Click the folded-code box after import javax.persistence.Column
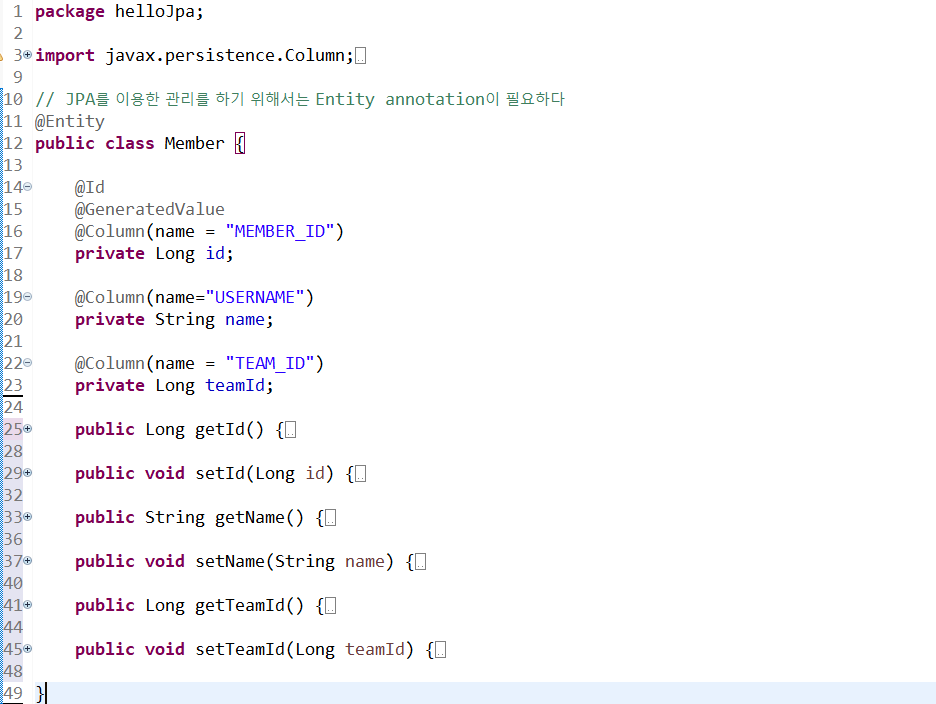The image size is (936, 704). click(361, 56)
